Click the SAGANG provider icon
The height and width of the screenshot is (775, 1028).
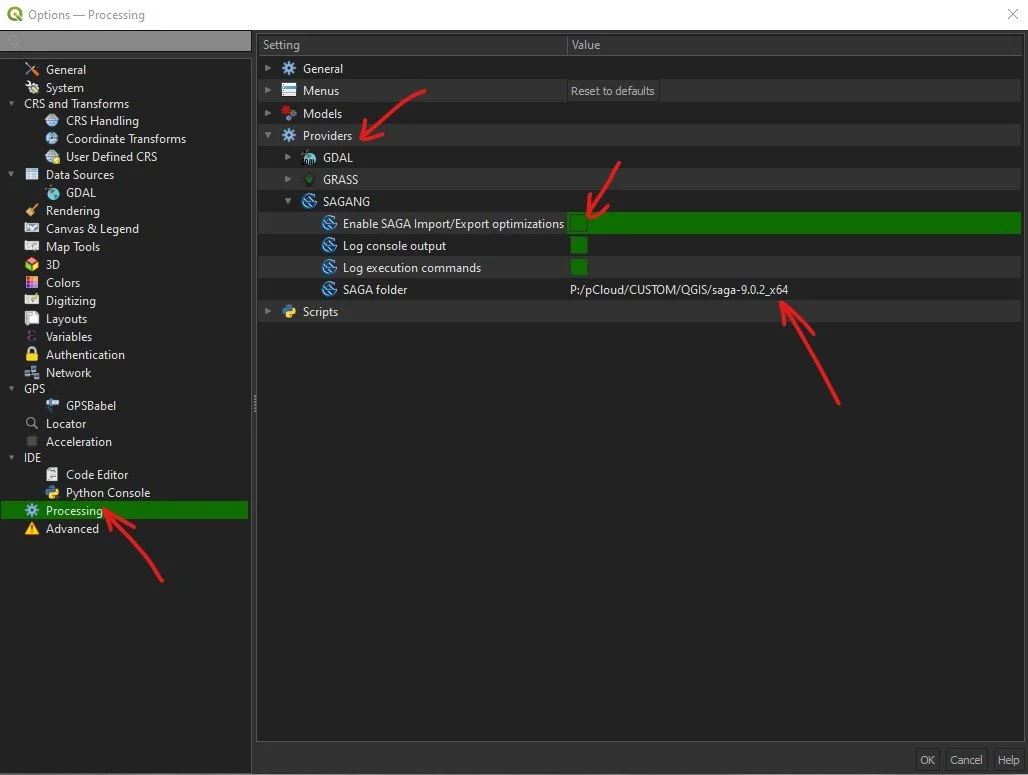click(x=309, y=201)
